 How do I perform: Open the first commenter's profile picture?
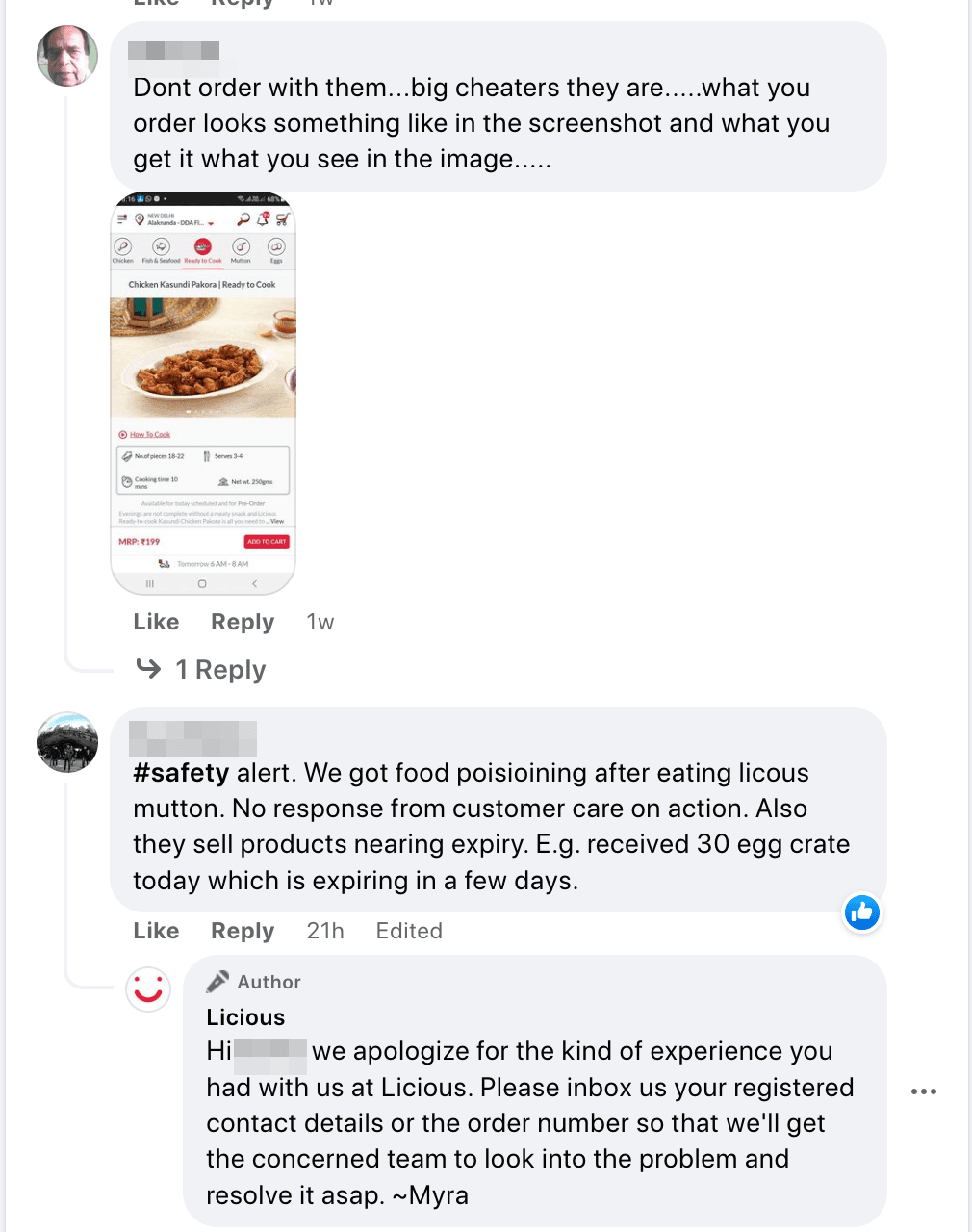coord(67,57)
